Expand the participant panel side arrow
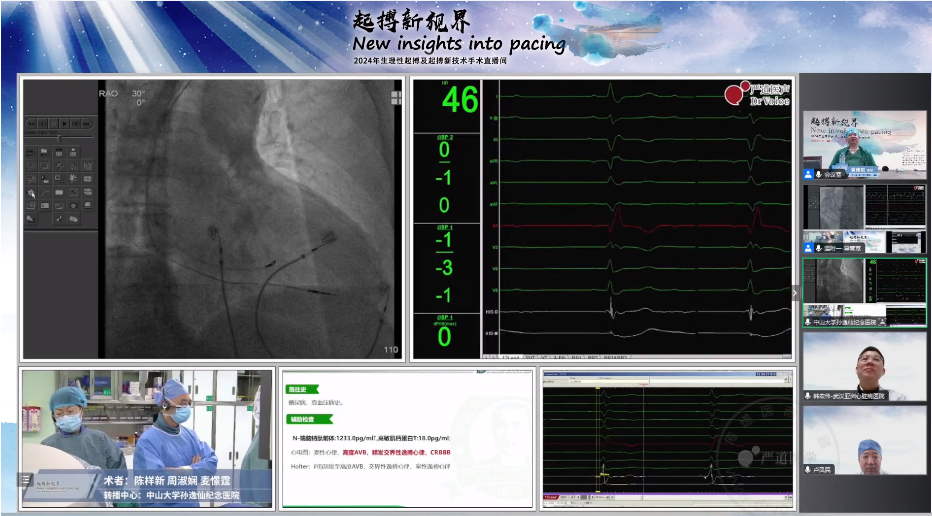This screenshot has width=932, height=516. click(x=796, y=292)
